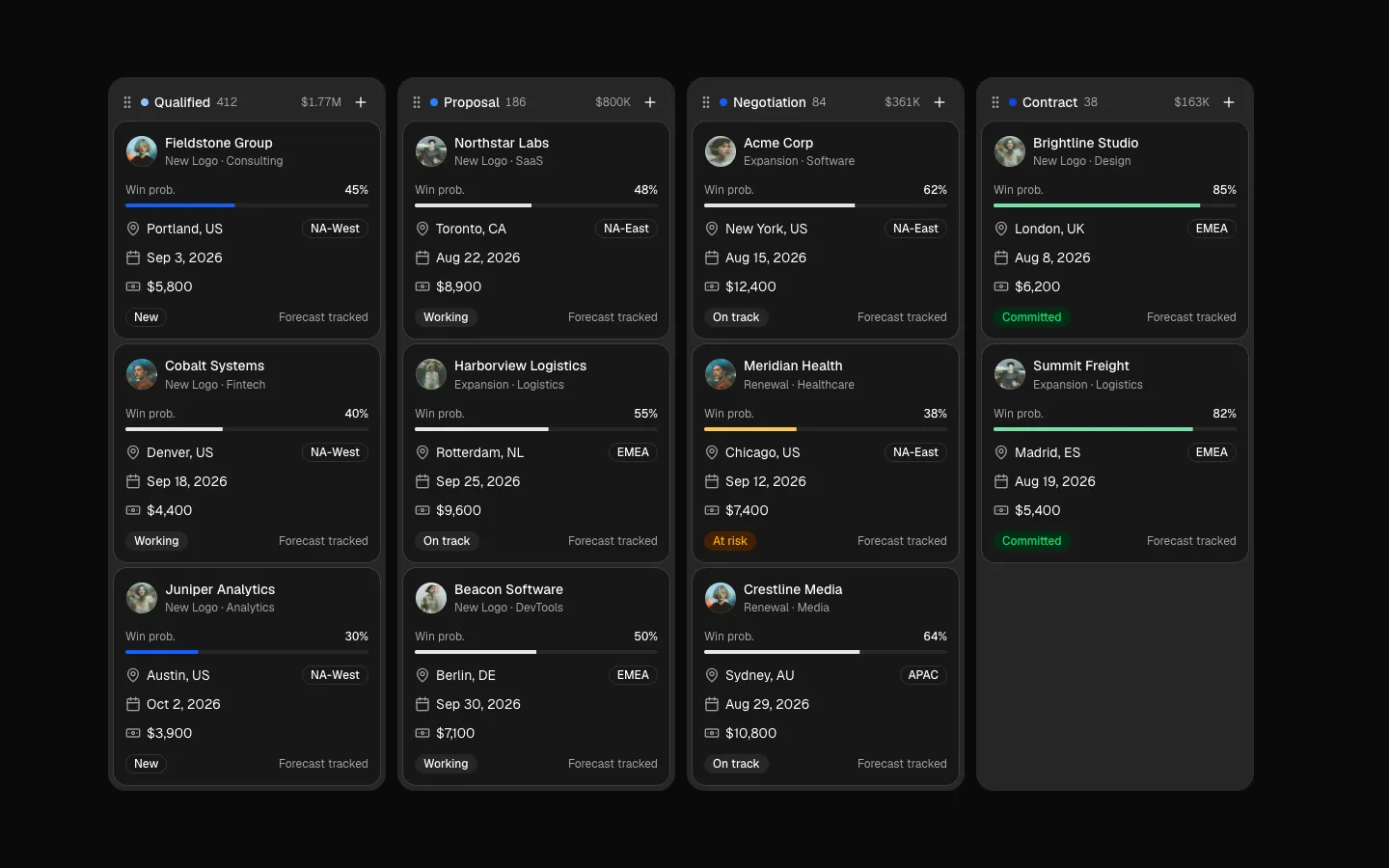Click calendar icon beside Aug 29, 2026
This screenshot has width=1389, height=868.
pos(712,704)
